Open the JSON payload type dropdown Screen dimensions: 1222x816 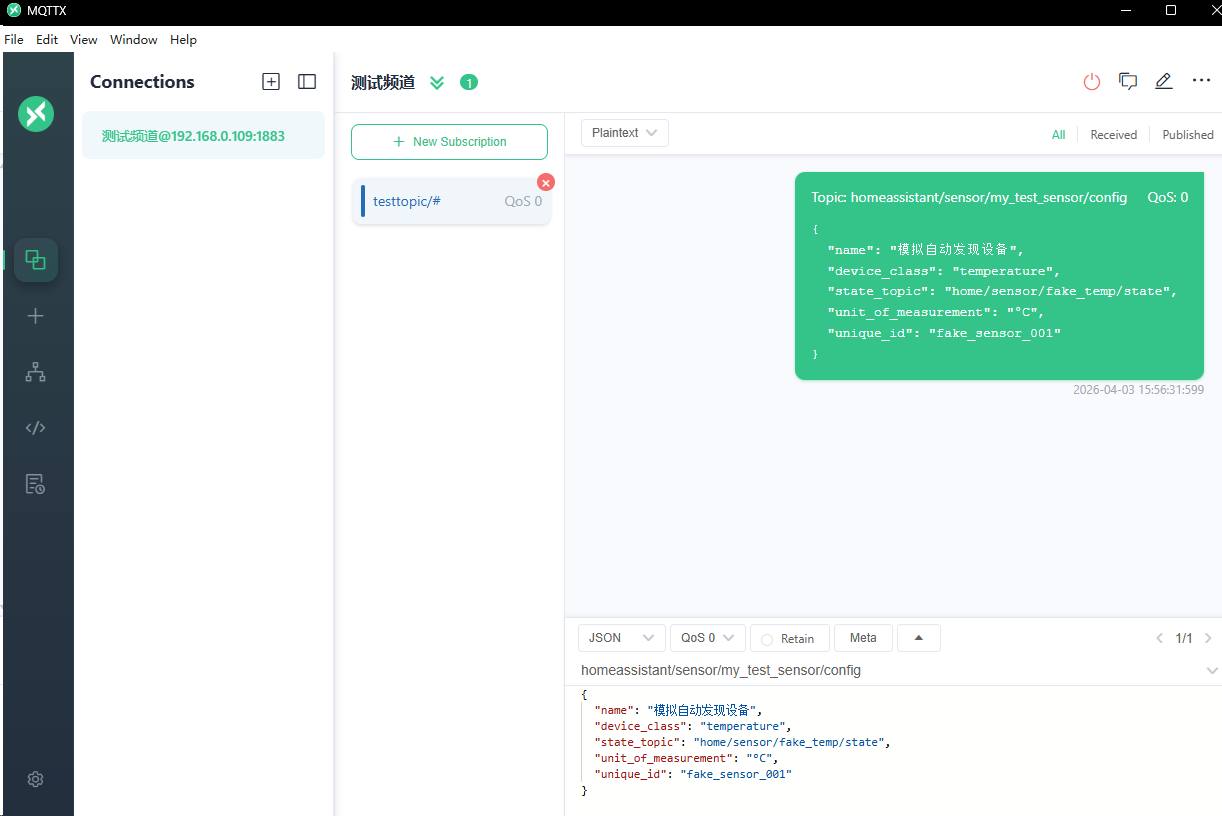pyautogui.click(x=621, y=638)
